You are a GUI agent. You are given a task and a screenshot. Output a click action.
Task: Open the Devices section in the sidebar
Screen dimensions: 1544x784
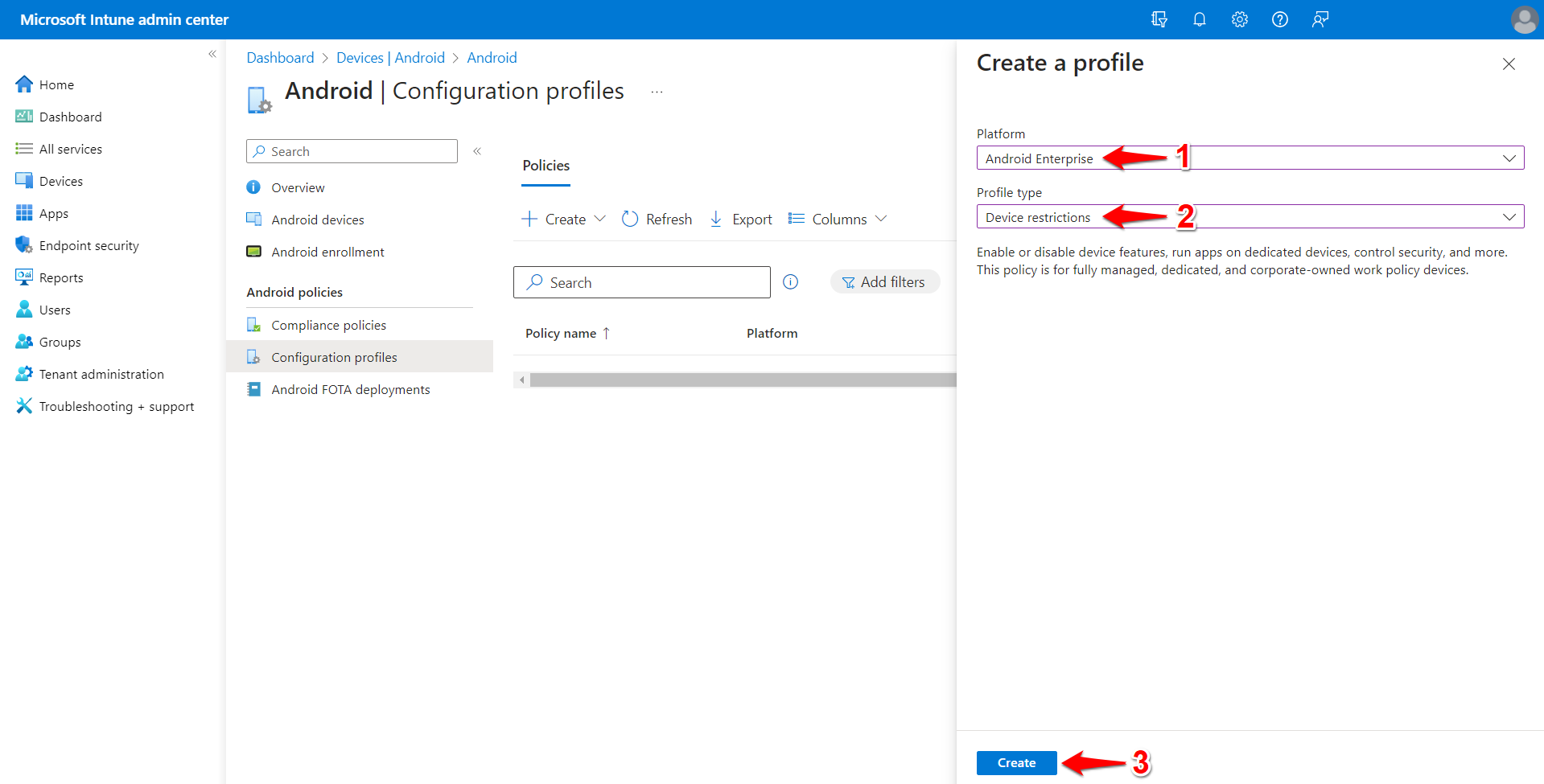click(60, 180)
